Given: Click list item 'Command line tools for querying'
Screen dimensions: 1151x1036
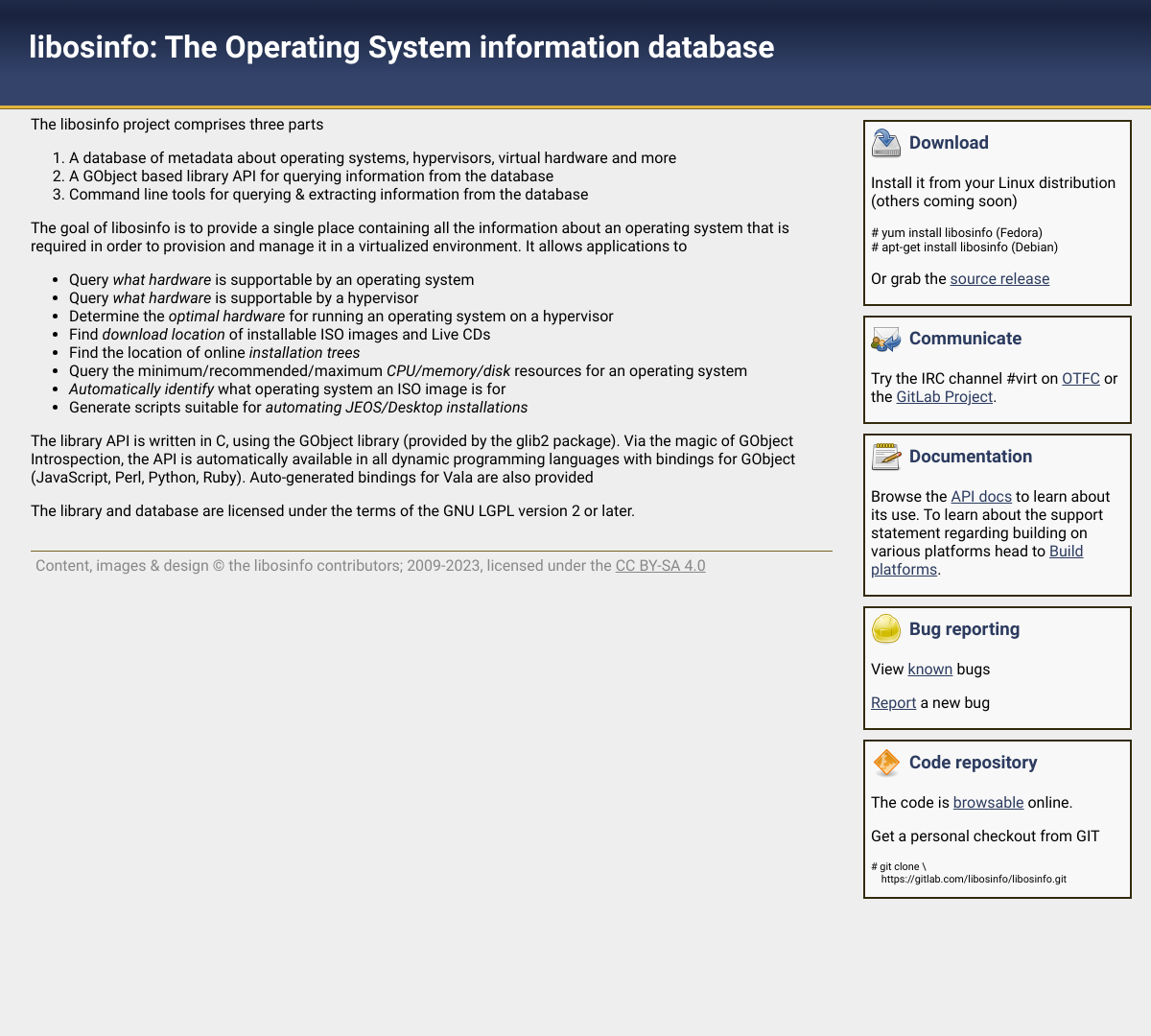Looking at the screenshot, I should pyautogui.click(x=328, y=195).
